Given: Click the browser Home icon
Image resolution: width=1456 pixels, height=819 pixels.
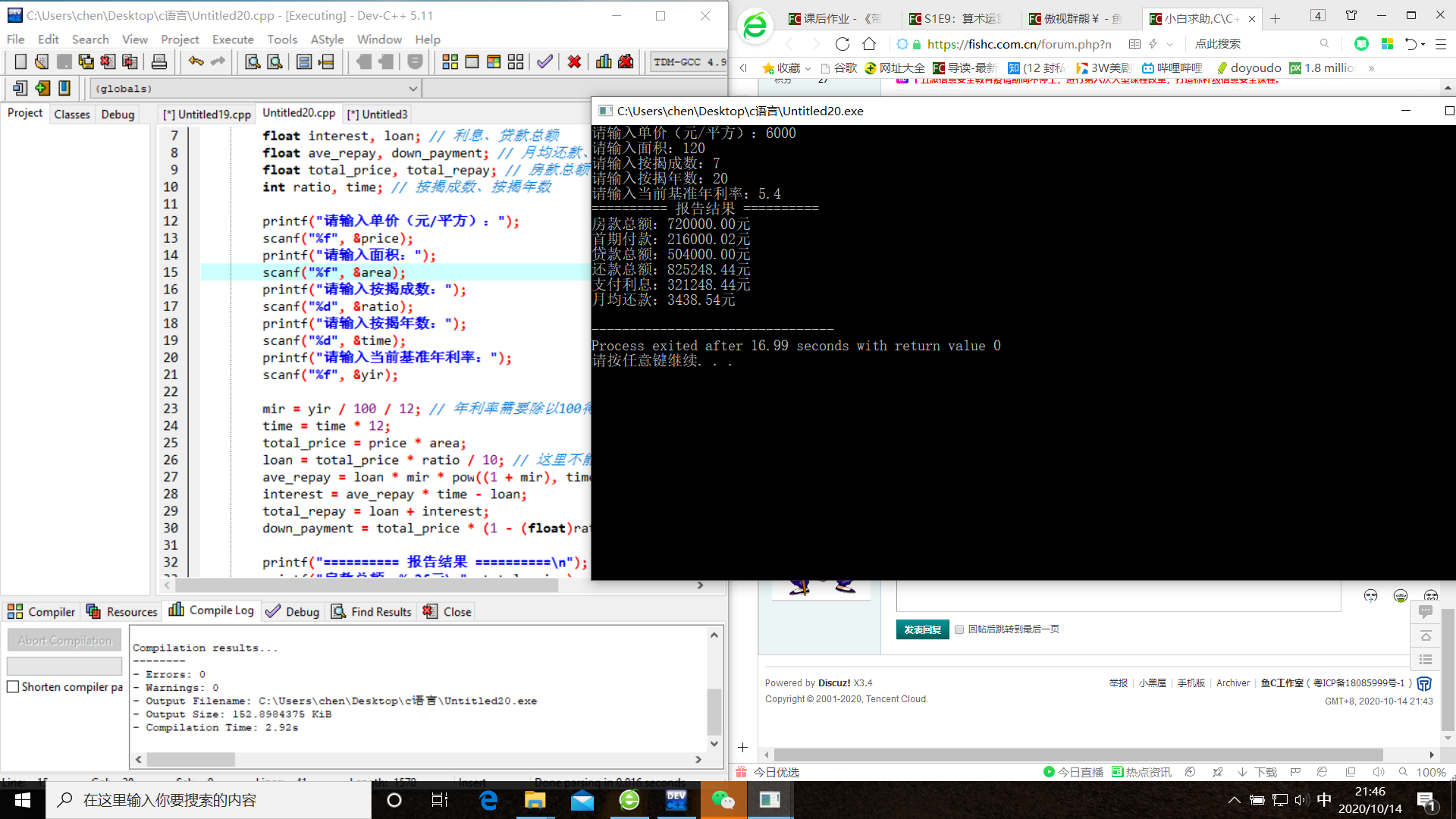Looking at the screenshot, I should (x=869, y=44).
